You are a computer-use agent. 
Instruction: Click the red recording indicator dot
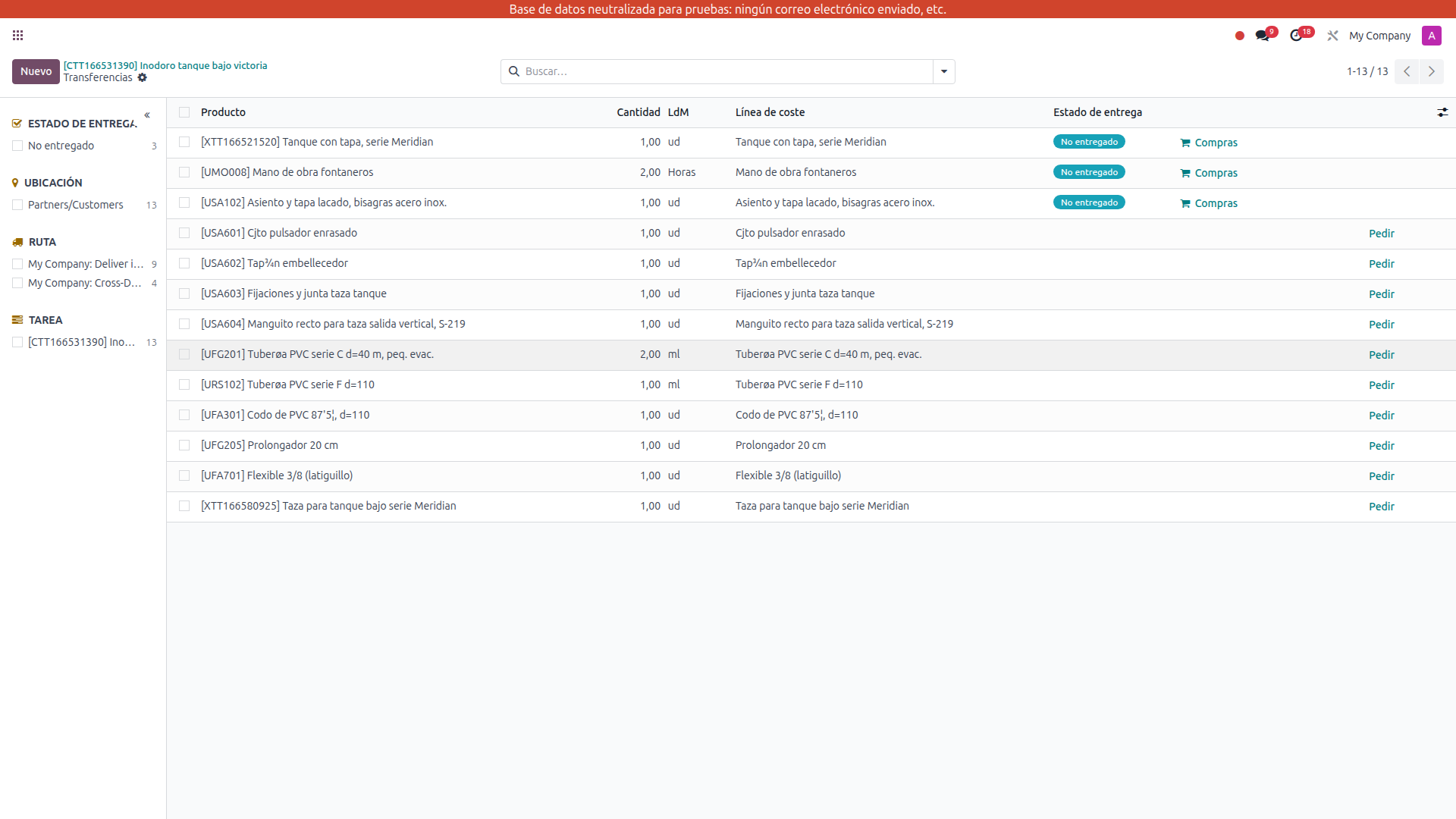coord(1240,36)
